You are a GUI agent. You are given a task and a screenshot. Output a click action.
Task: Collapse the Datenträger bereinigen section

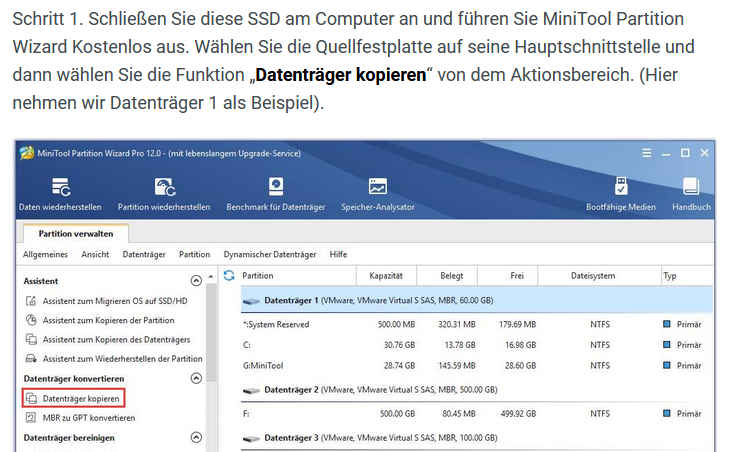tap(196, 437)
